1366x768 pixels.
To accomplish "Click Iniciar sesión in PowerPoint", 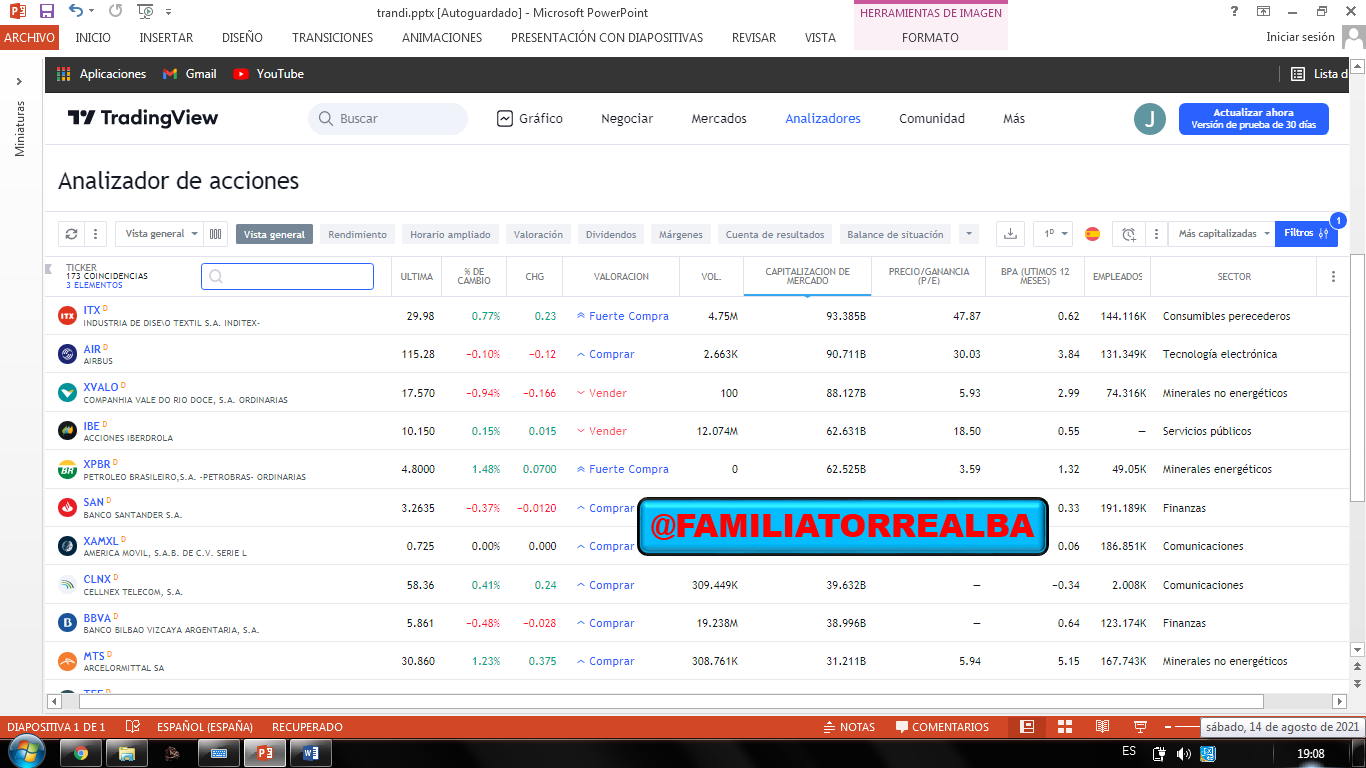I will point(1300,37).
